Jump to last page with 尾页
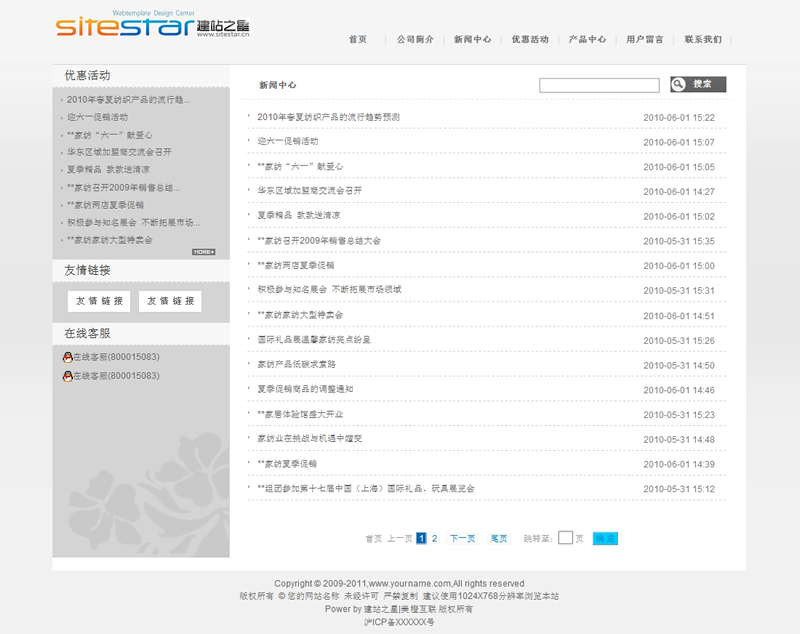 coord(498,538)
